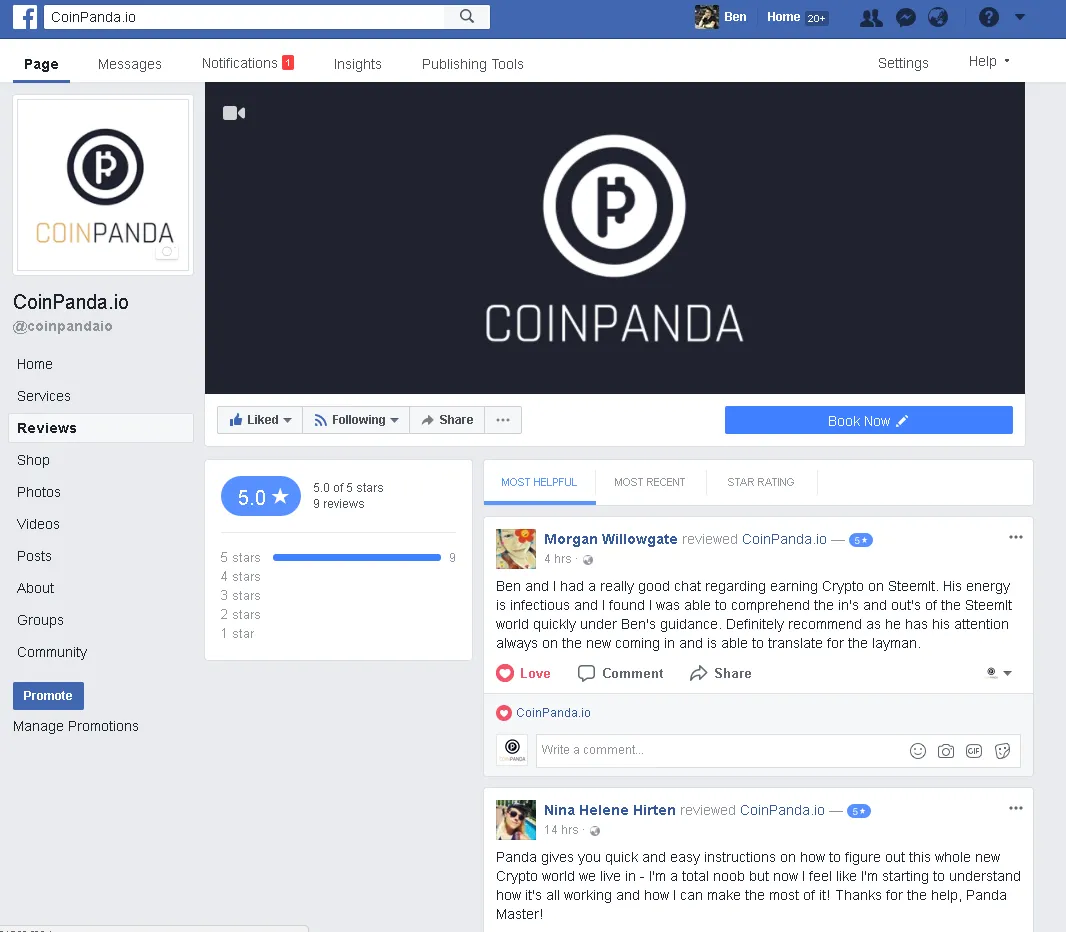Open options menu on Morgan Willowgate's review

point(1016,537)
